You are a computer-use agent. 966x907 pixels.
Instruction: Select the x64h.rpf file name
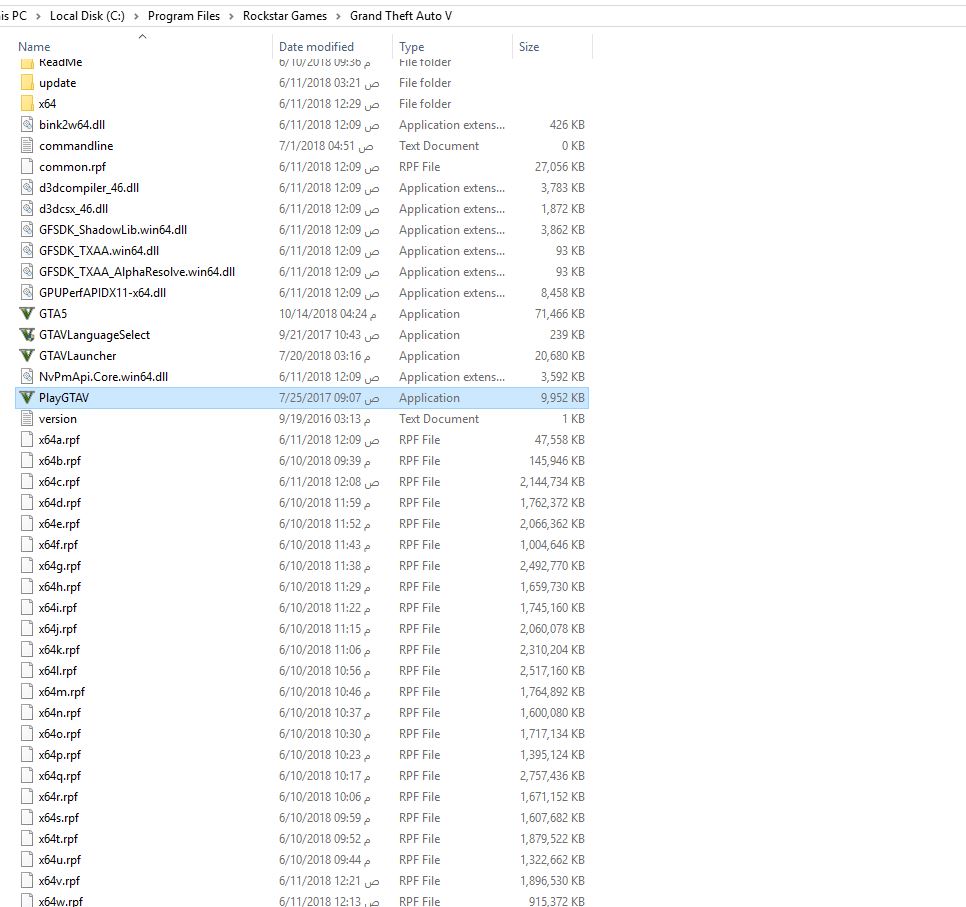(60, 587)
